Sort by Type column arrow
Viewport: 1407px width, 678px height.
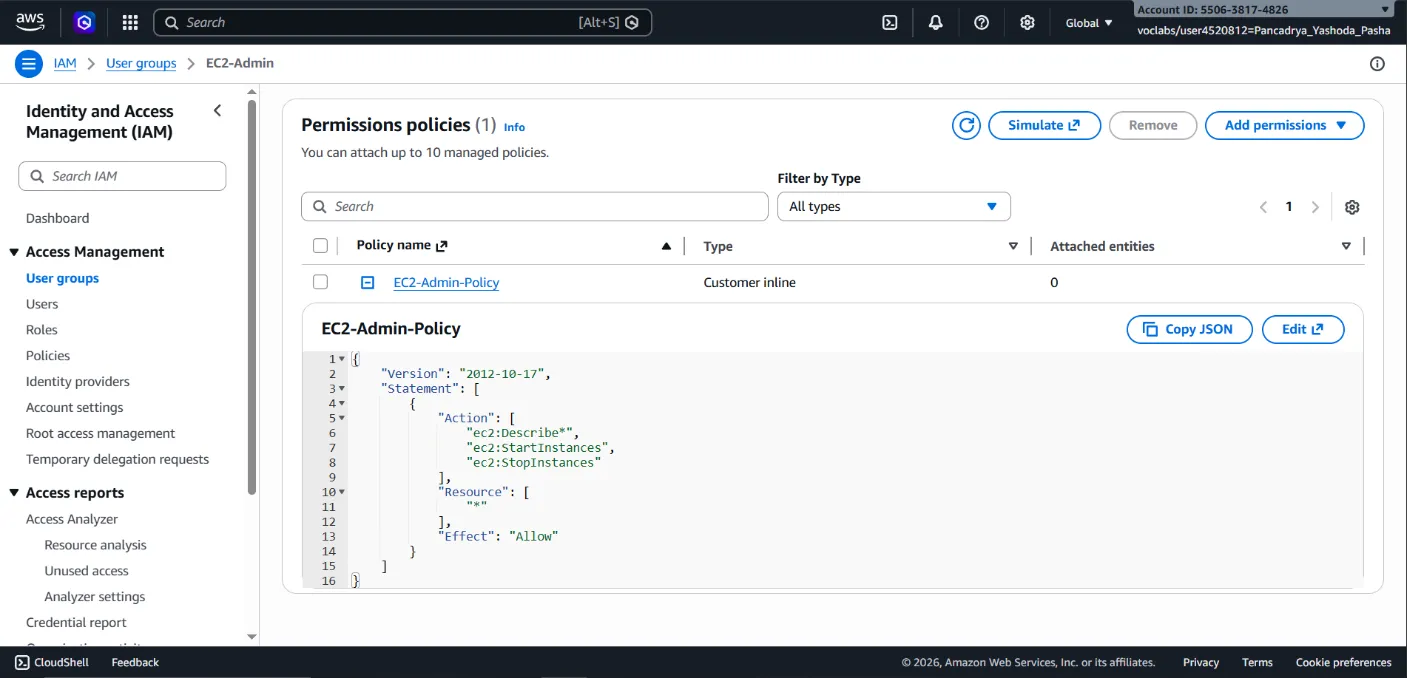tap(1013, 246)
